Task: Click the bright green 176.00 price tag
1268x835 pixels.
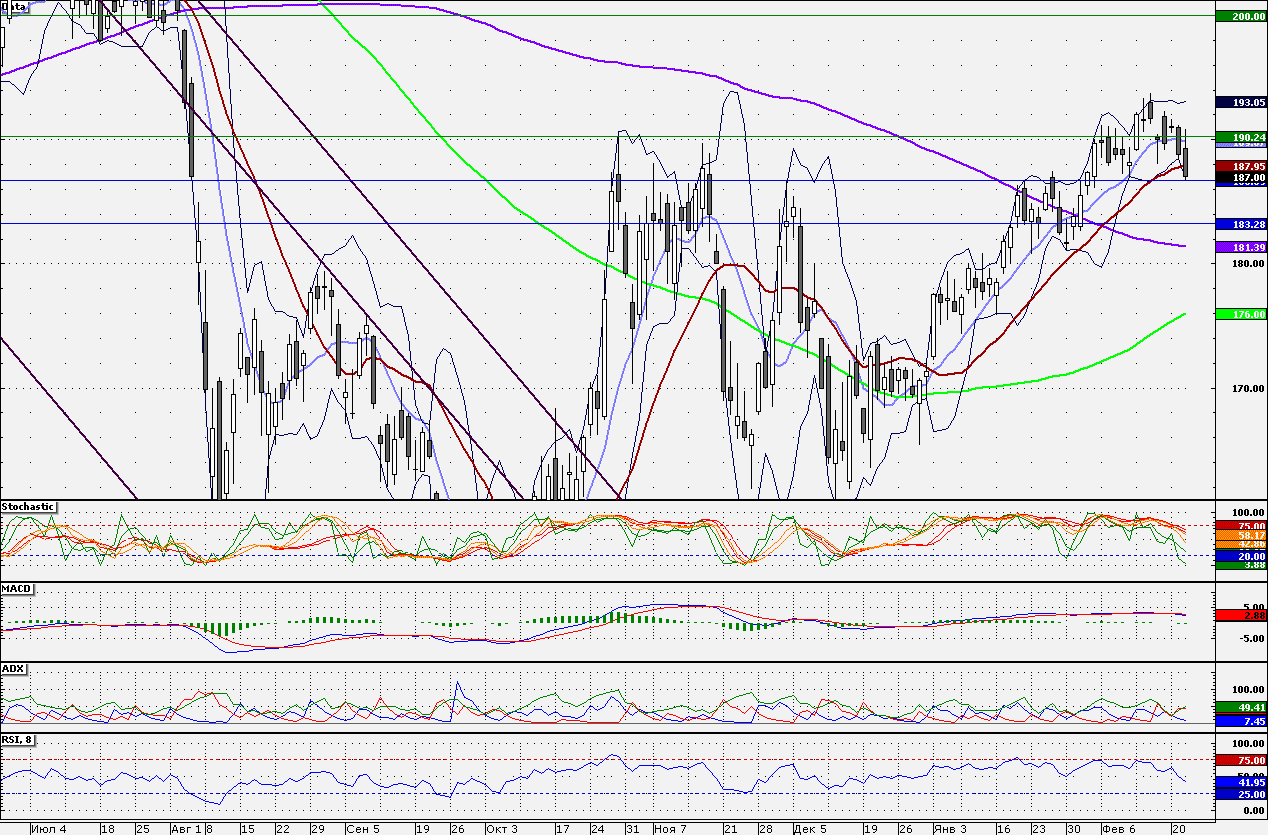Action: click(1240, 314)
